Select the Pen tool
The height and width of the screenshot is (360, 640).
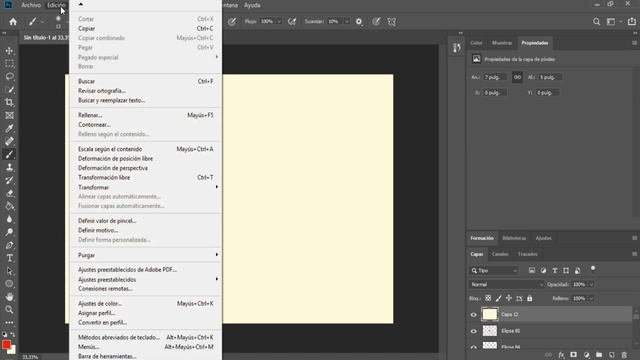coord(9,245)
